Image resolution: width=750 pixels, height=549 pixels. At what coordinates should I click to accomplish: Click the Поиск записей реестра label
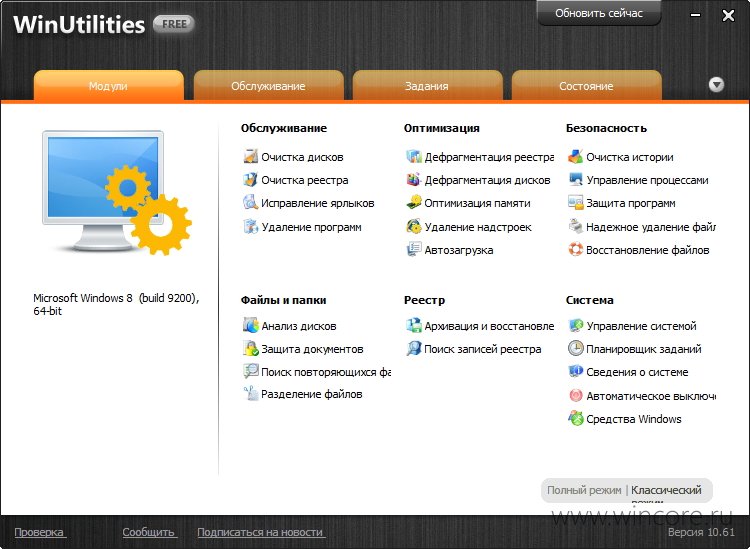[483, 349]
